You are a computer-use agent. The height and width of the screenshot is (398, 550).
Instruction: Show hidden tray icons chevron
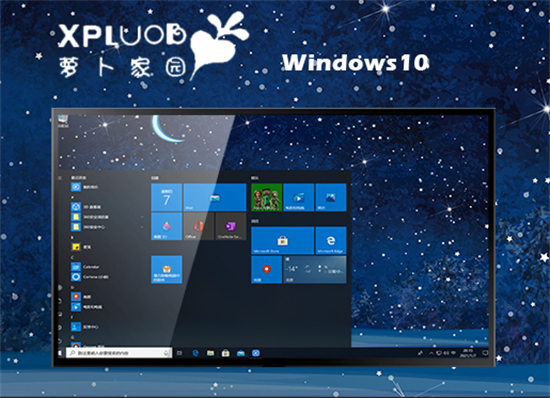431,353
